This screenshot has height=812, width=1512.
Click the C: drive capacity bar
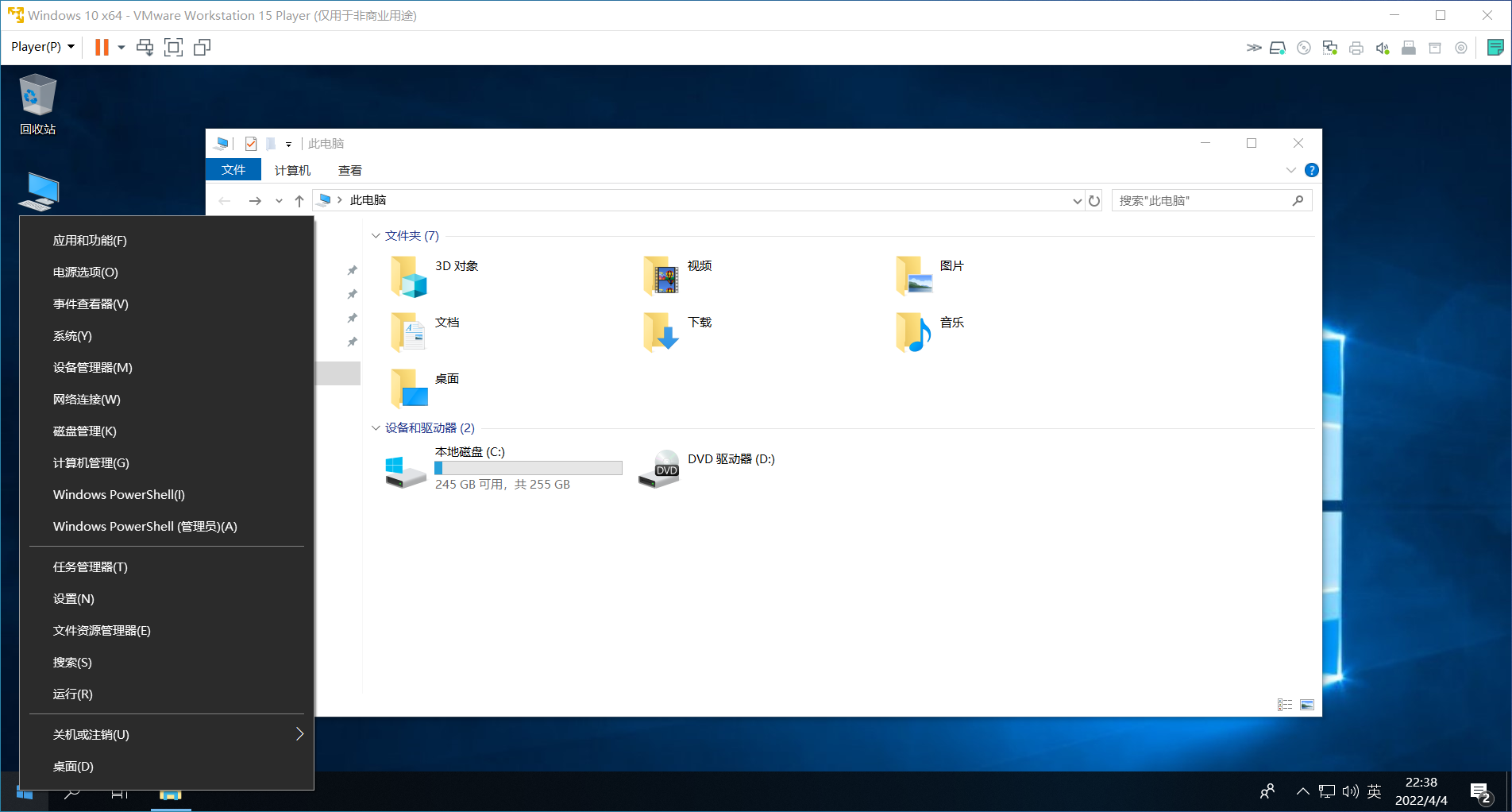528,469
